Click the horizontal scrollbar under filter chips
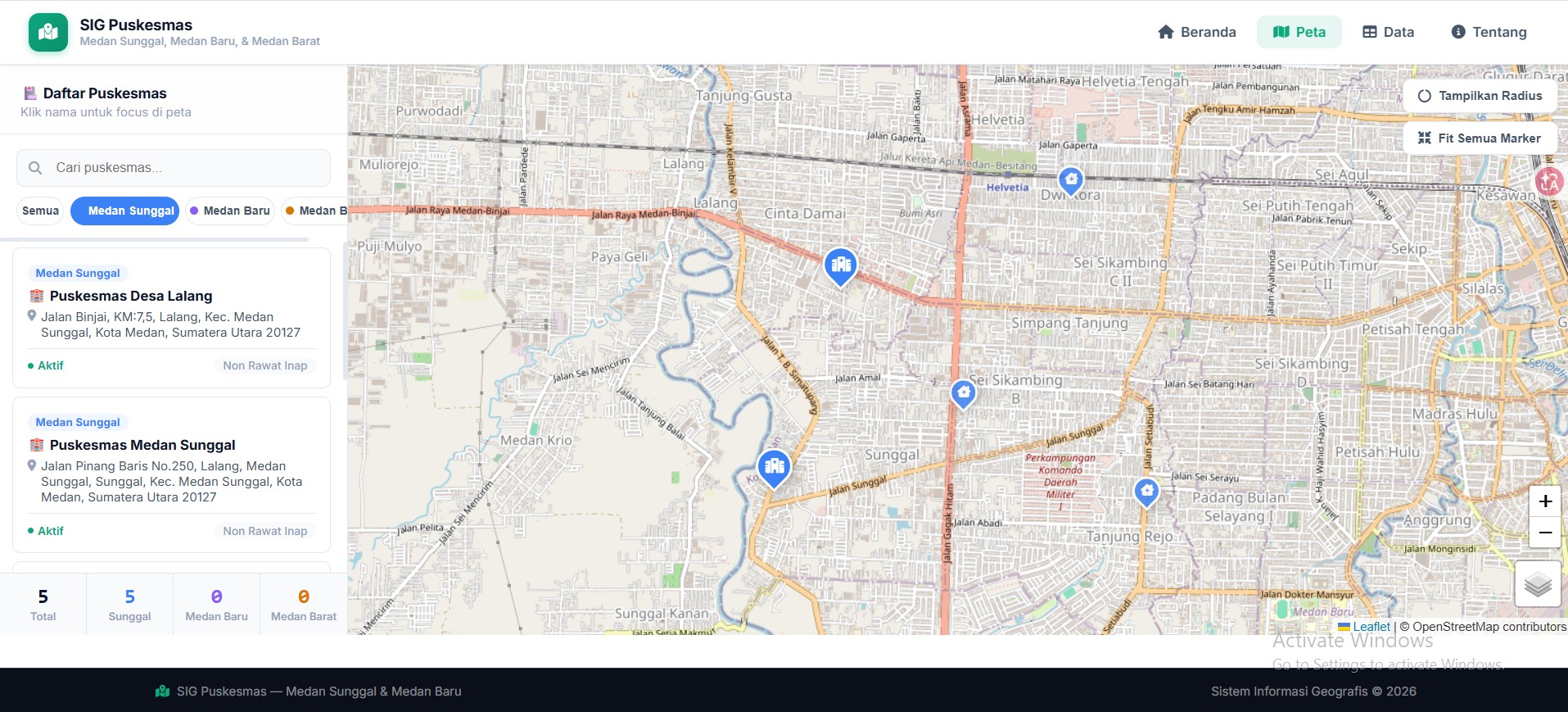 click(155, 240)
